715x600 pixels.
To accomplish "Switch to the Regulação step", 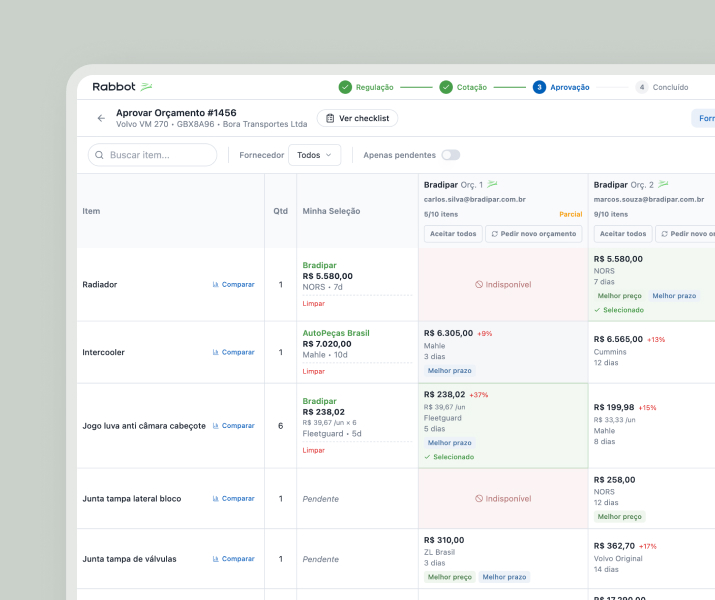I will [374, 87].
